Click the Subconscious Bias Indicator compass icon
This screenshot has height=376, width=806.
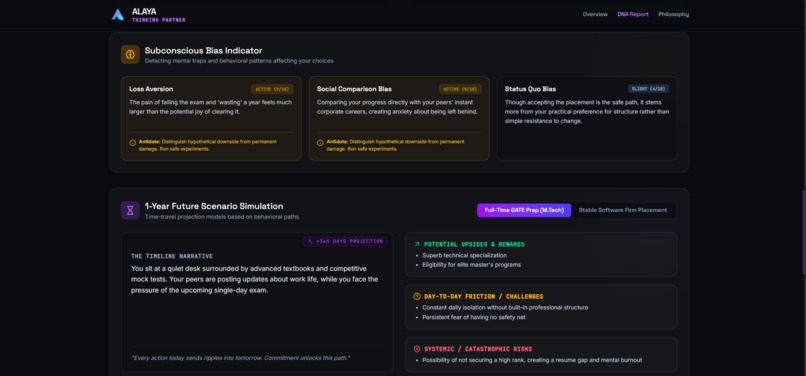130,55
